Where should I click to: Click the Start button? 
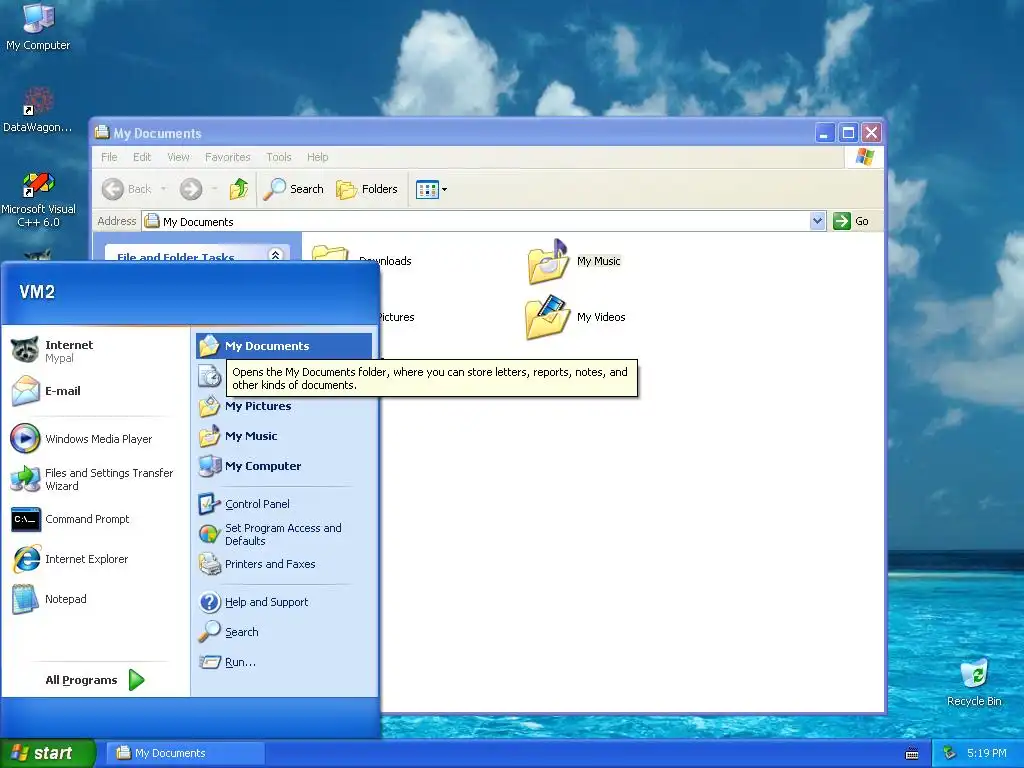47,753
